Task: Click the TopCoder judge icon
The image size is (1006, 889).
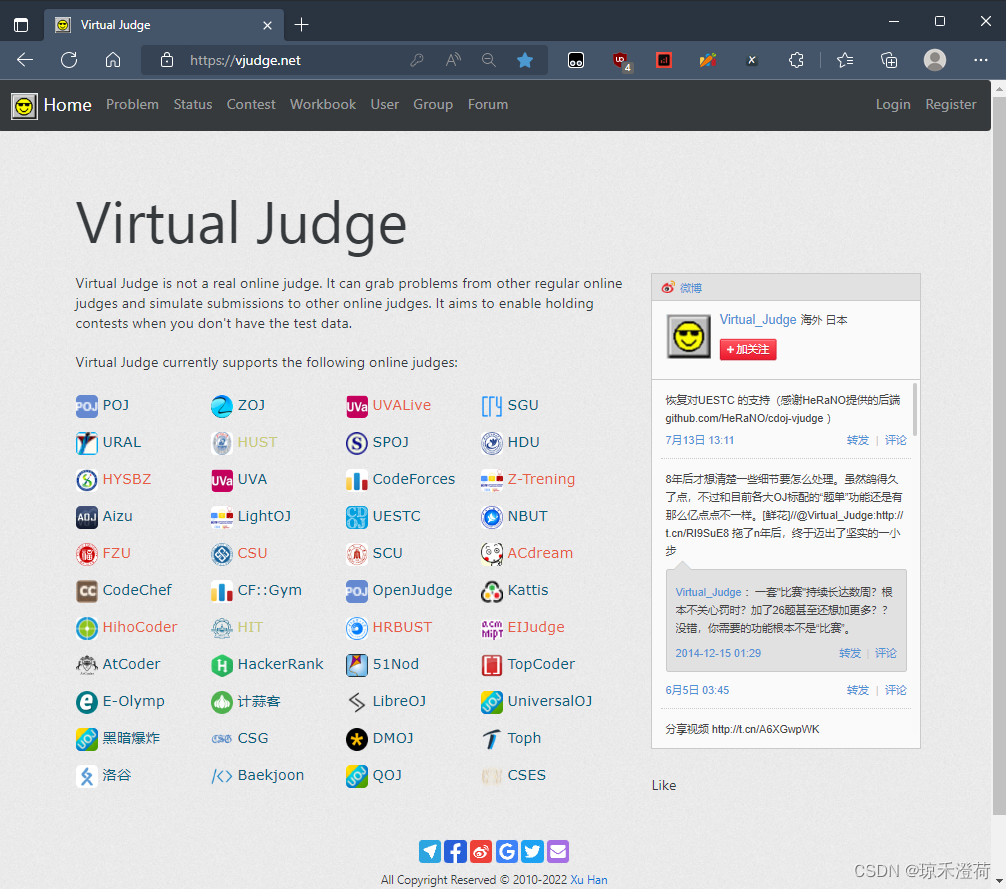Action: 492,664
